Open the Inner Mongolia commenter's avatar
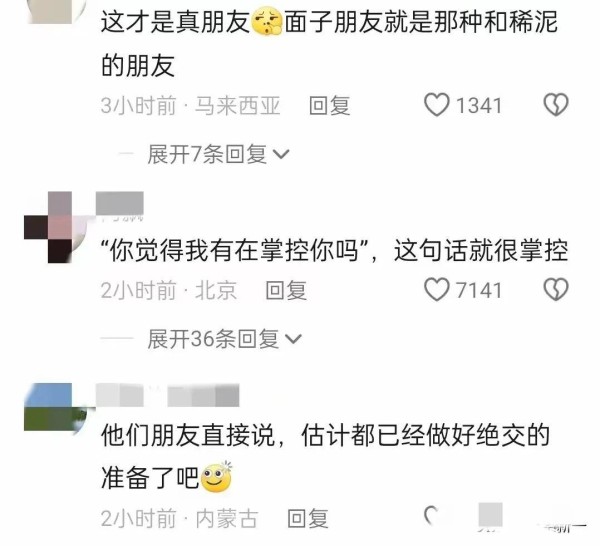The width and height of the screenshot is (600, 546). pyautogui.click(x=55, y=409)
